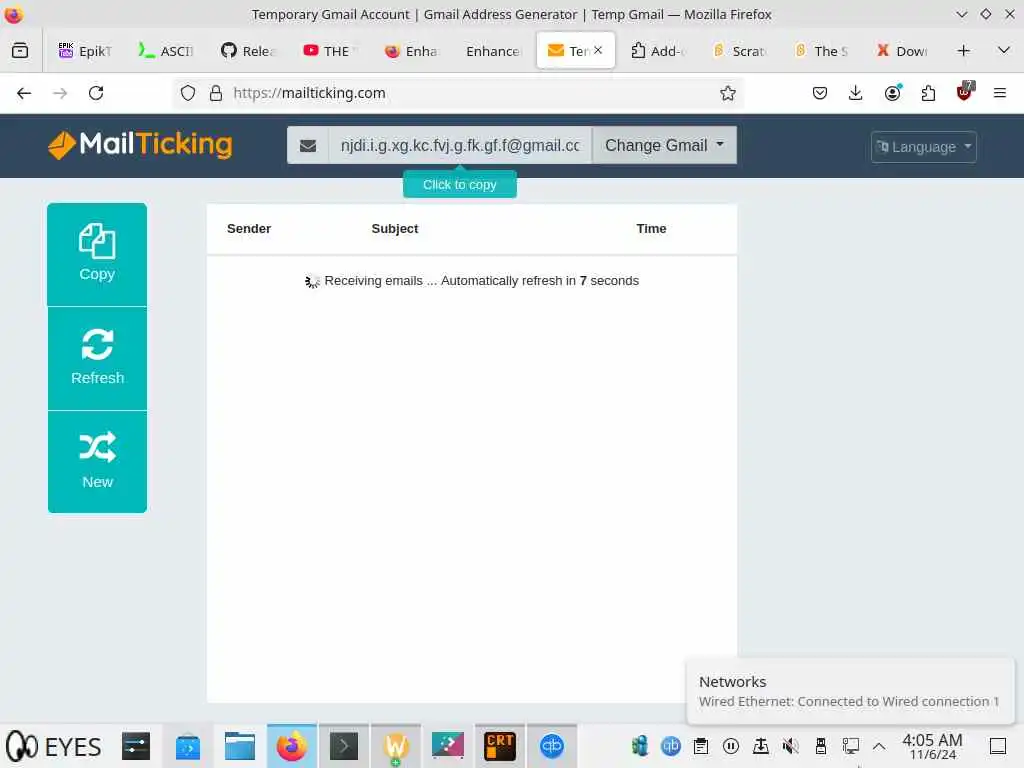Generate a New email address
Viewport: 1024px width, 768px height.
tap(97, 462)
